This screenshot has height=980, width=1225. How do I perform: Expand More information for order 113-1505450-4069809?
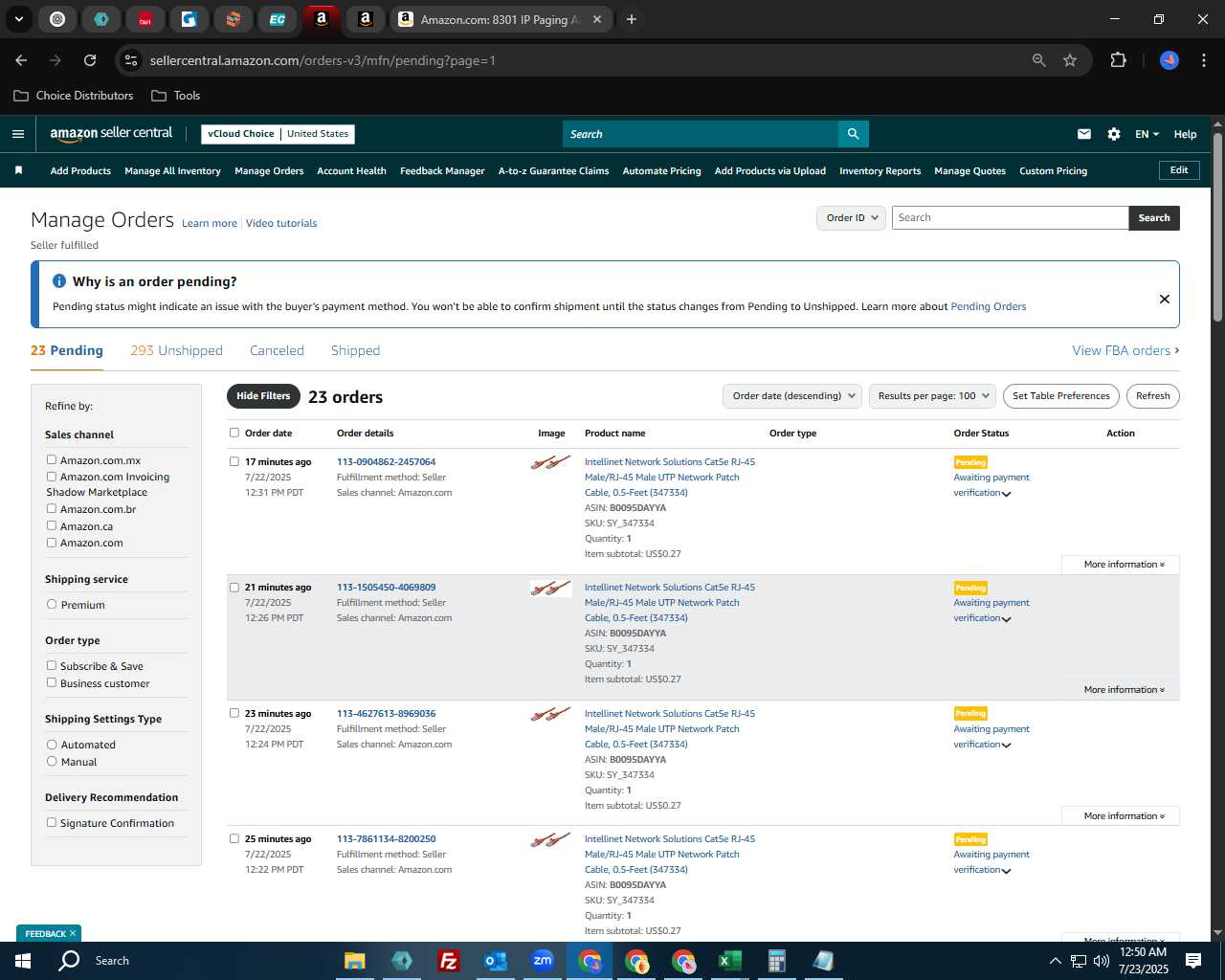click(1124, 690)
